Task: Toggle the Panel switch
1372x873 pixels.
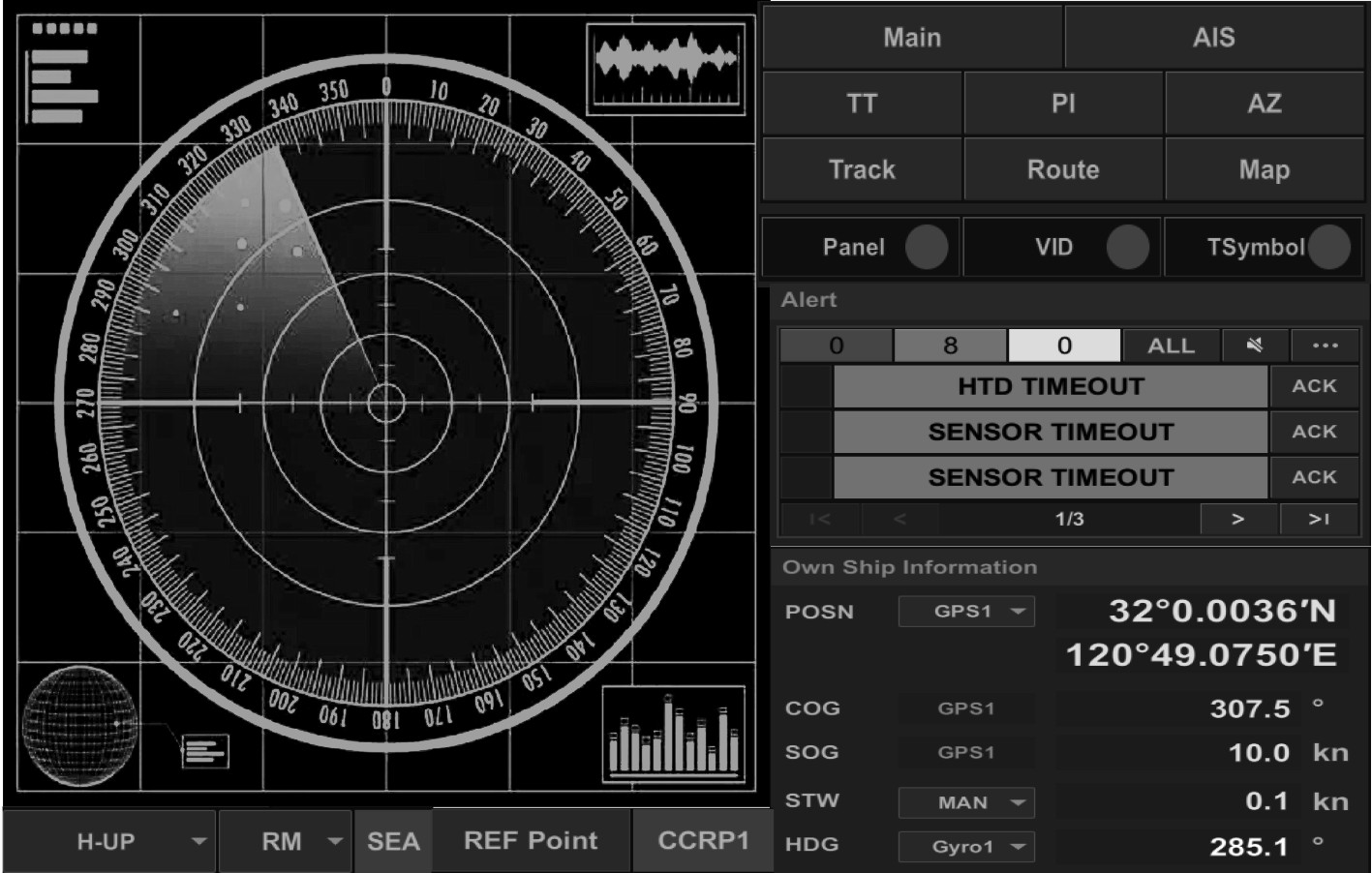Action: [x=926, y=247]
